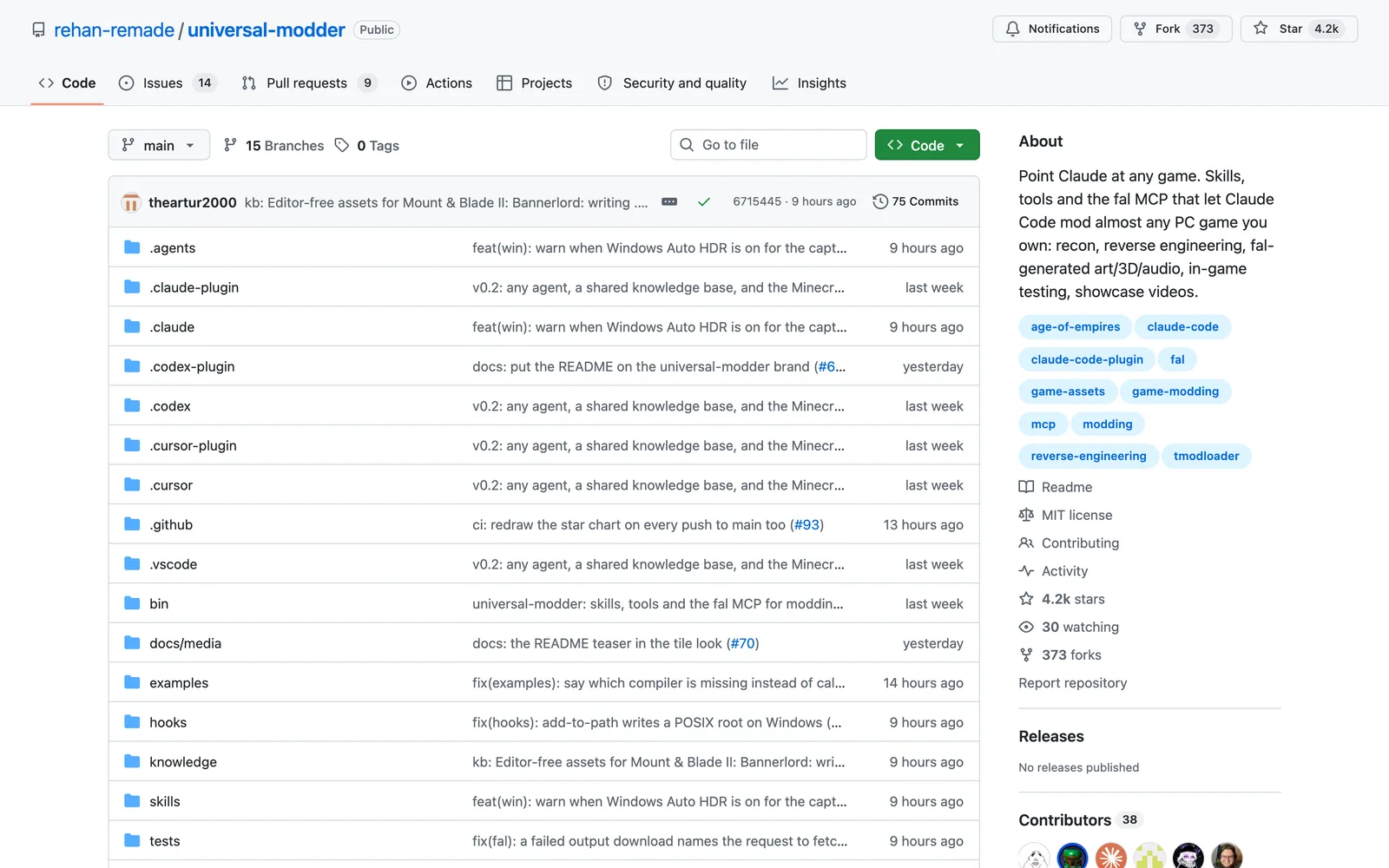Click the Report repository link
This screenshot has width=1389, height=868.
[1073, 683]
